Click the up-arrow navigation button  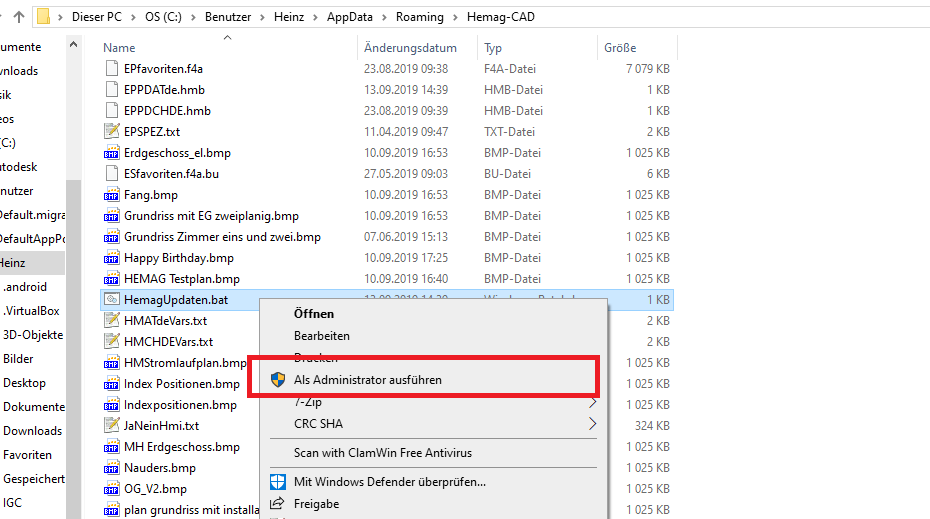(19, 17)
